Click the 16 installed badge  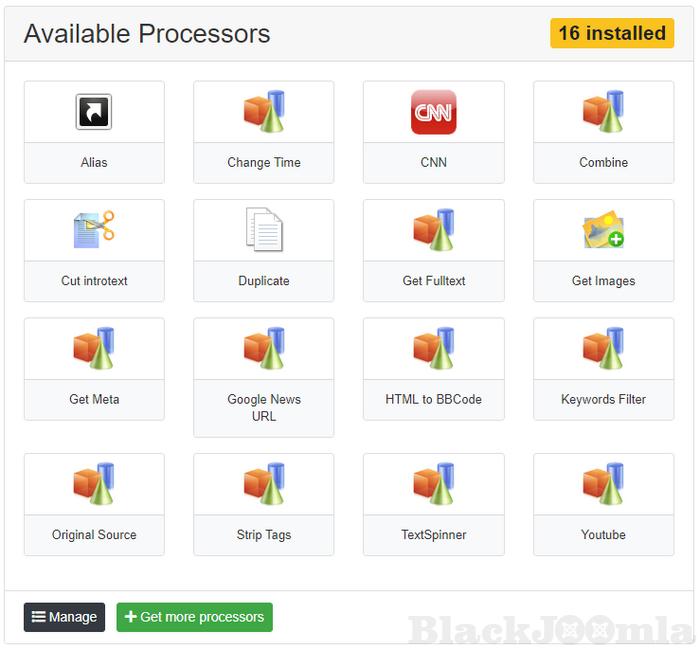tap(611, 33)
